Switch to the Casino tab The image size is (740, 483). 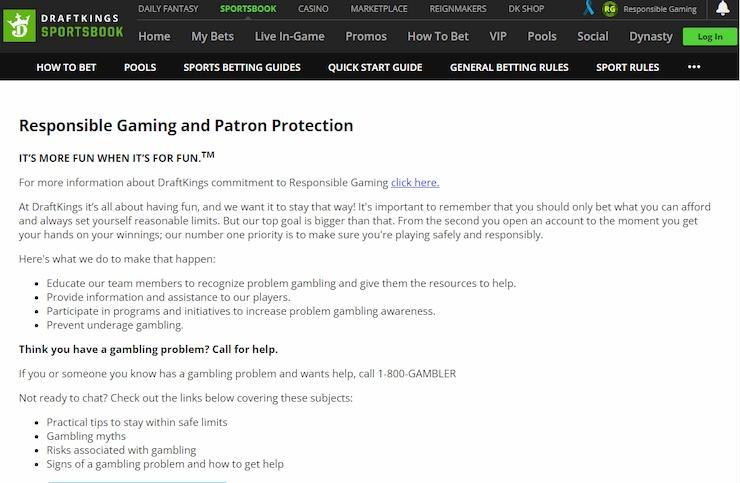coord(313,8)
